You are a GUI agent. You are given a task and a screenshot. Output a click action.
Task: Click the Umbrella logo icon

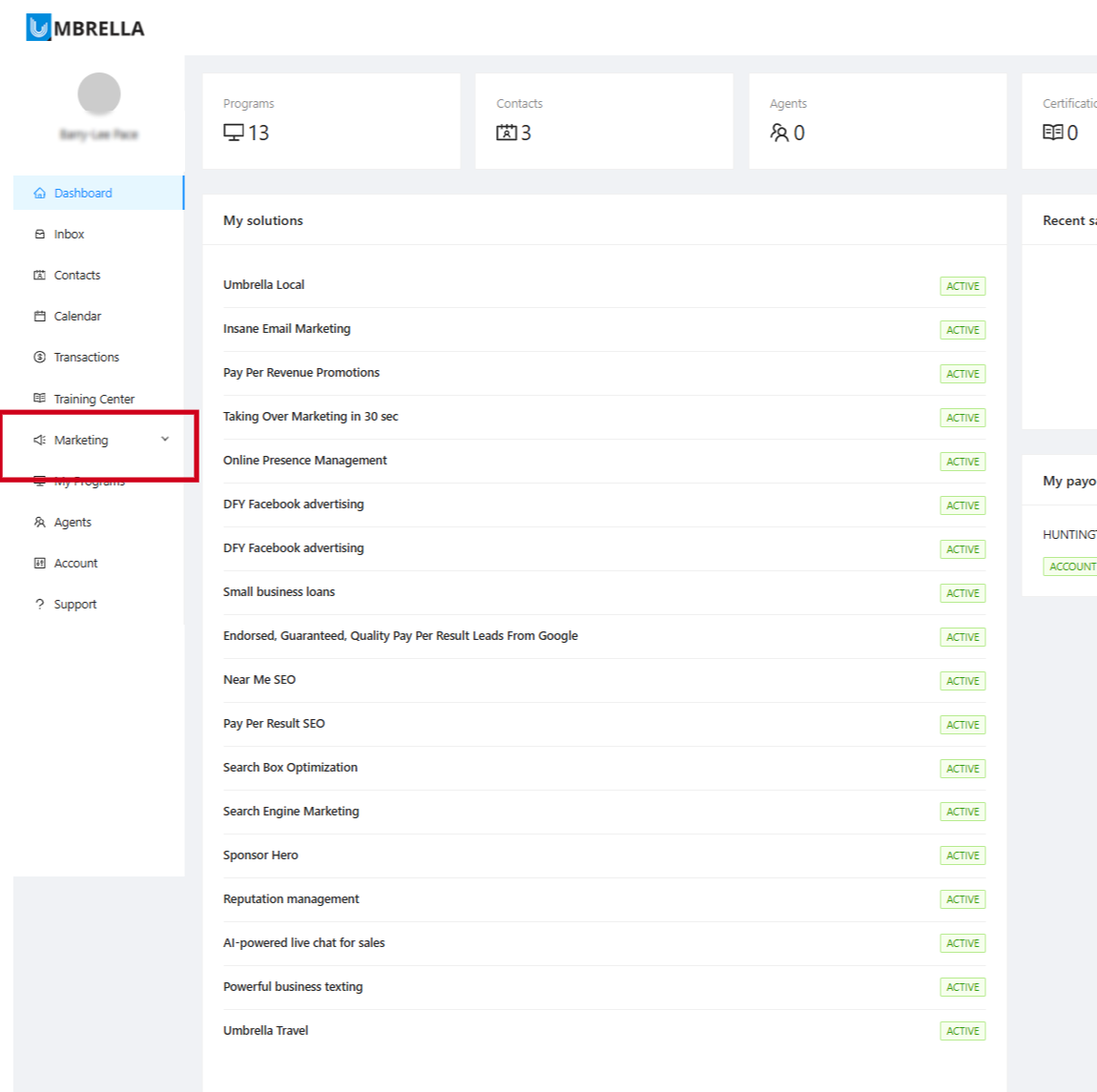tap(38, 28)
